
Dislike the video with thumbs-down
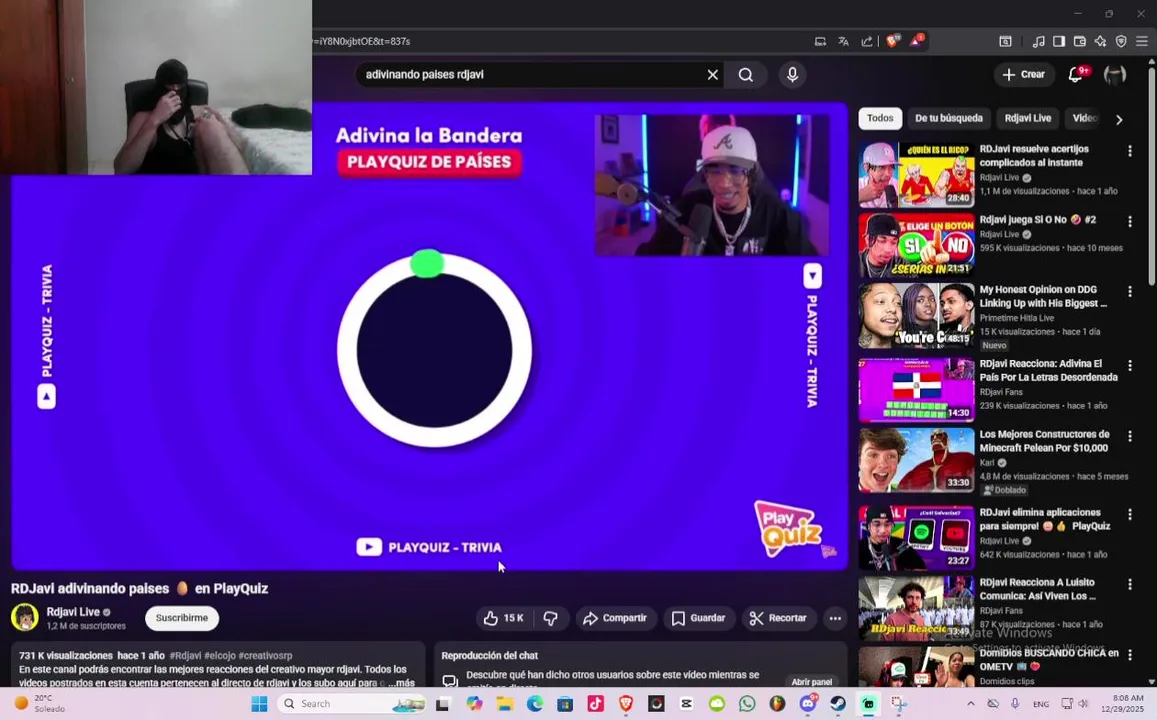point(550,618)
